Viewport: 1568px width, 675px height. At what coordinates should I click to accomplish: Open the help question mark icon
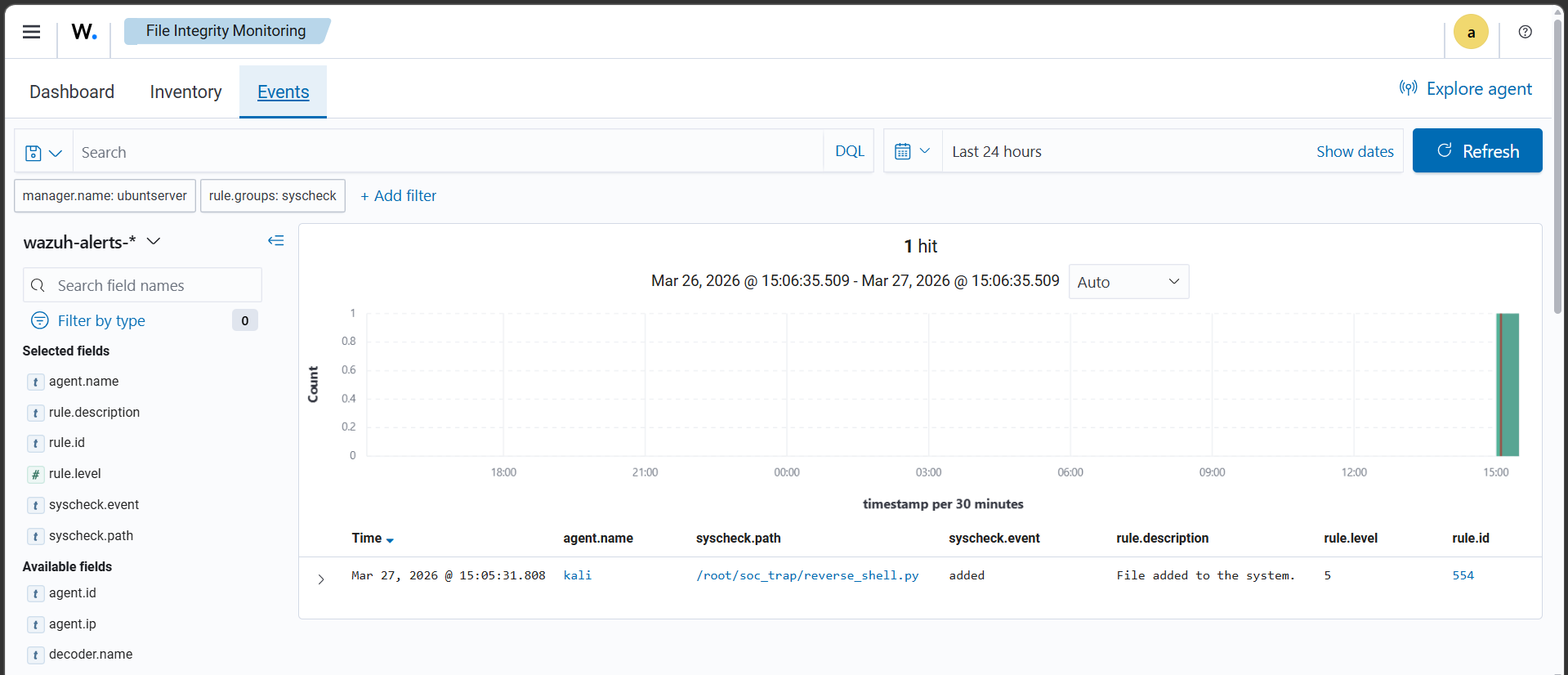point(1525,32)
